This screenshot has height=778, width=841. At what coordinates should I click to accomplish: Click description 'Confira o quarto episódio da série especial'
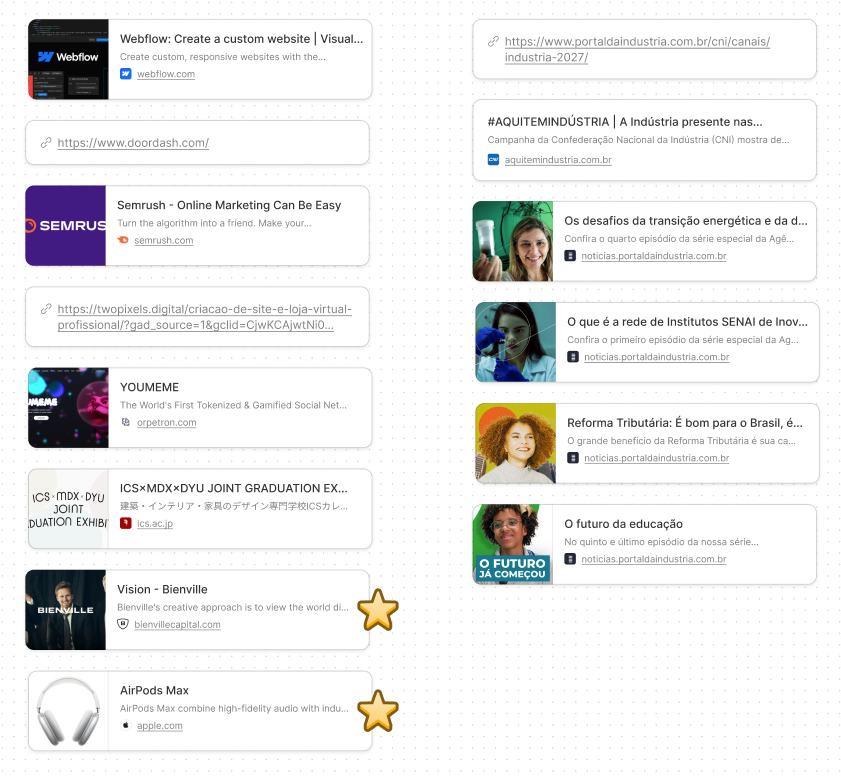[679, 239]
